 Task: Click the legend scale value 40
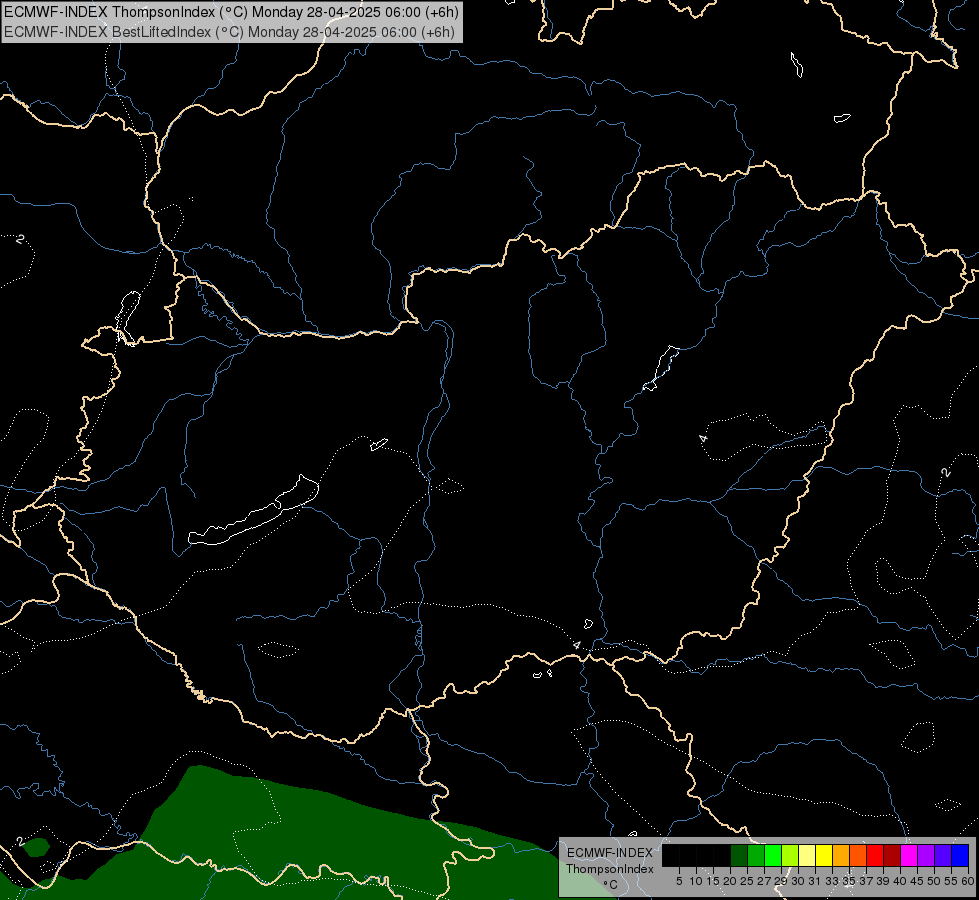(x=900, y=881)
